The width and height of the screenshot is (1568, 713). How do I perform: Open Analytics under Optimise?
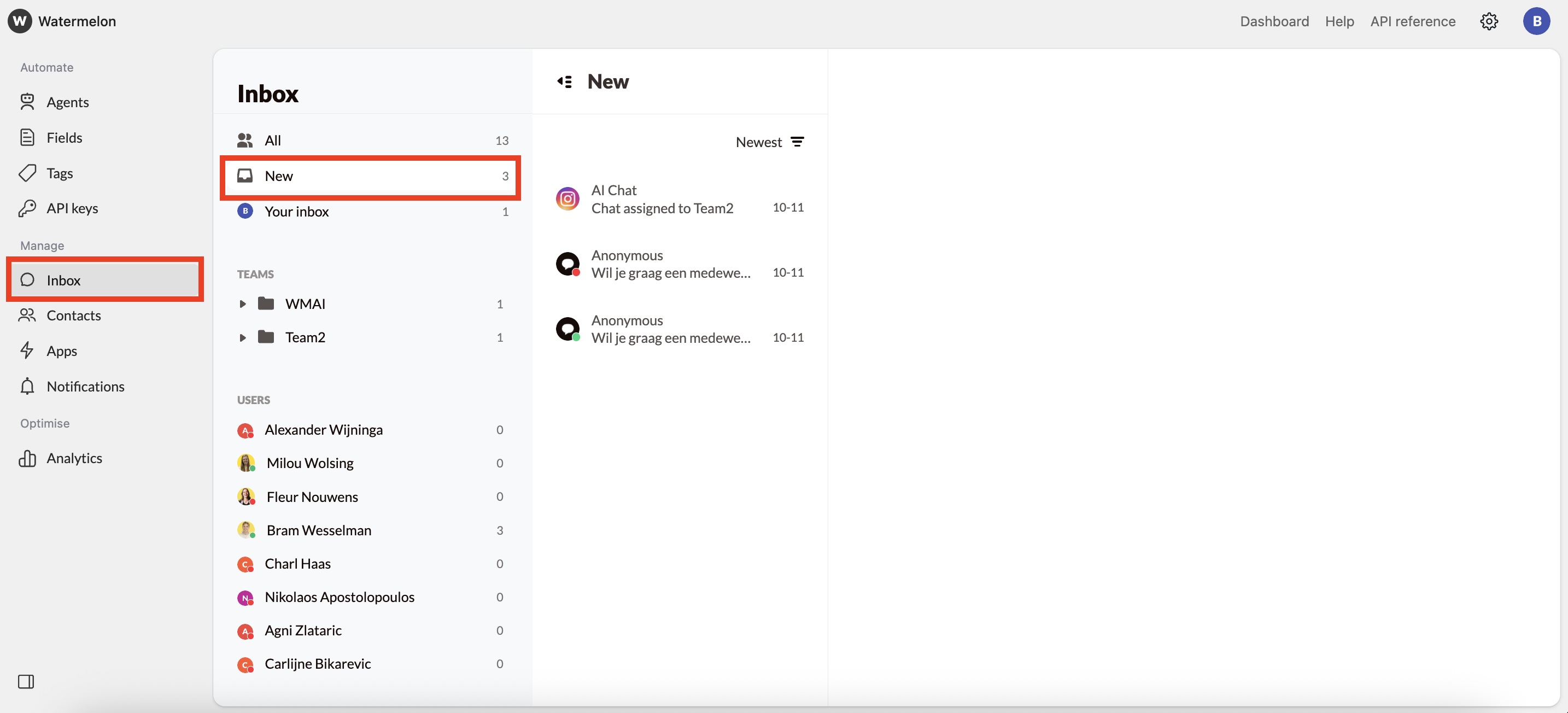75,458
